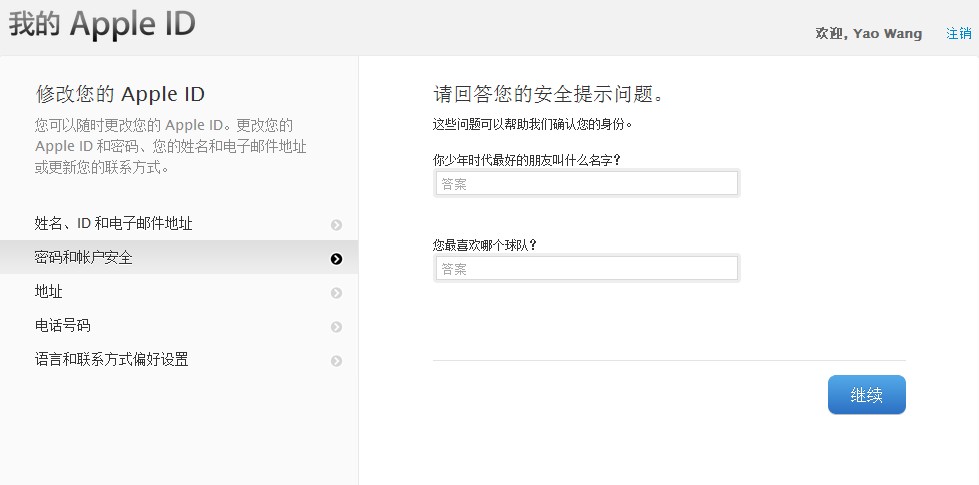This screenshot has width=979, height=485.
Task: Open 语言和联系方式偏好设置 section
Action: point(111,360)
